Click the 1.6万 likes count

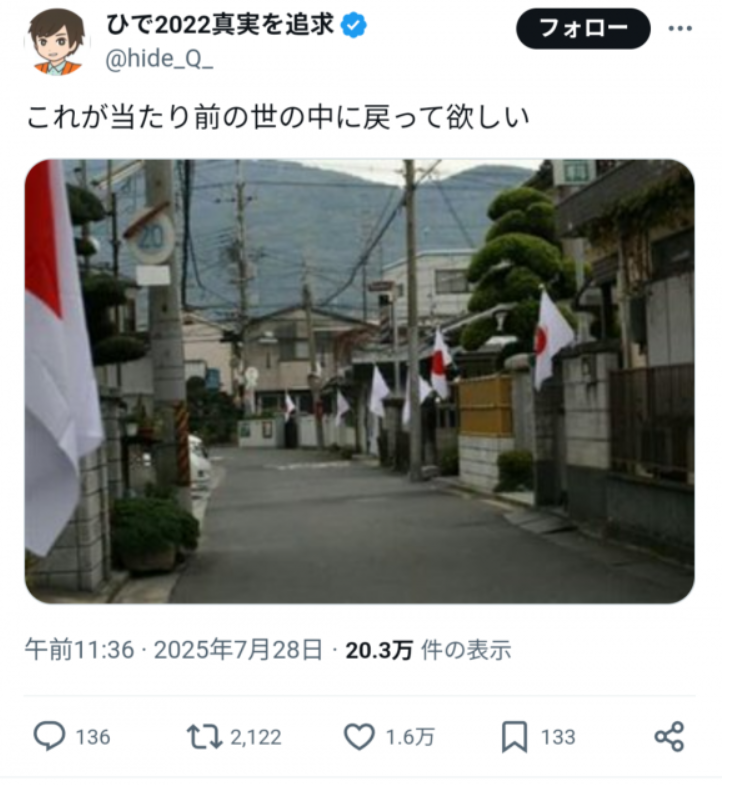[x=410, y=737]
